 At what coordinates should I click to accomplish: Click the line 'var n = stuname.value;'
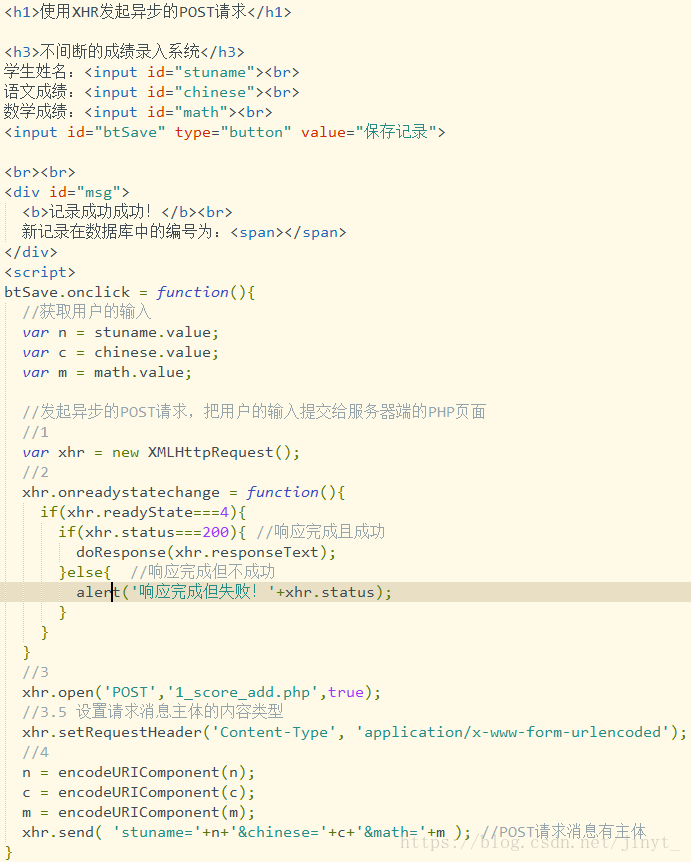[x=120, y=332]
